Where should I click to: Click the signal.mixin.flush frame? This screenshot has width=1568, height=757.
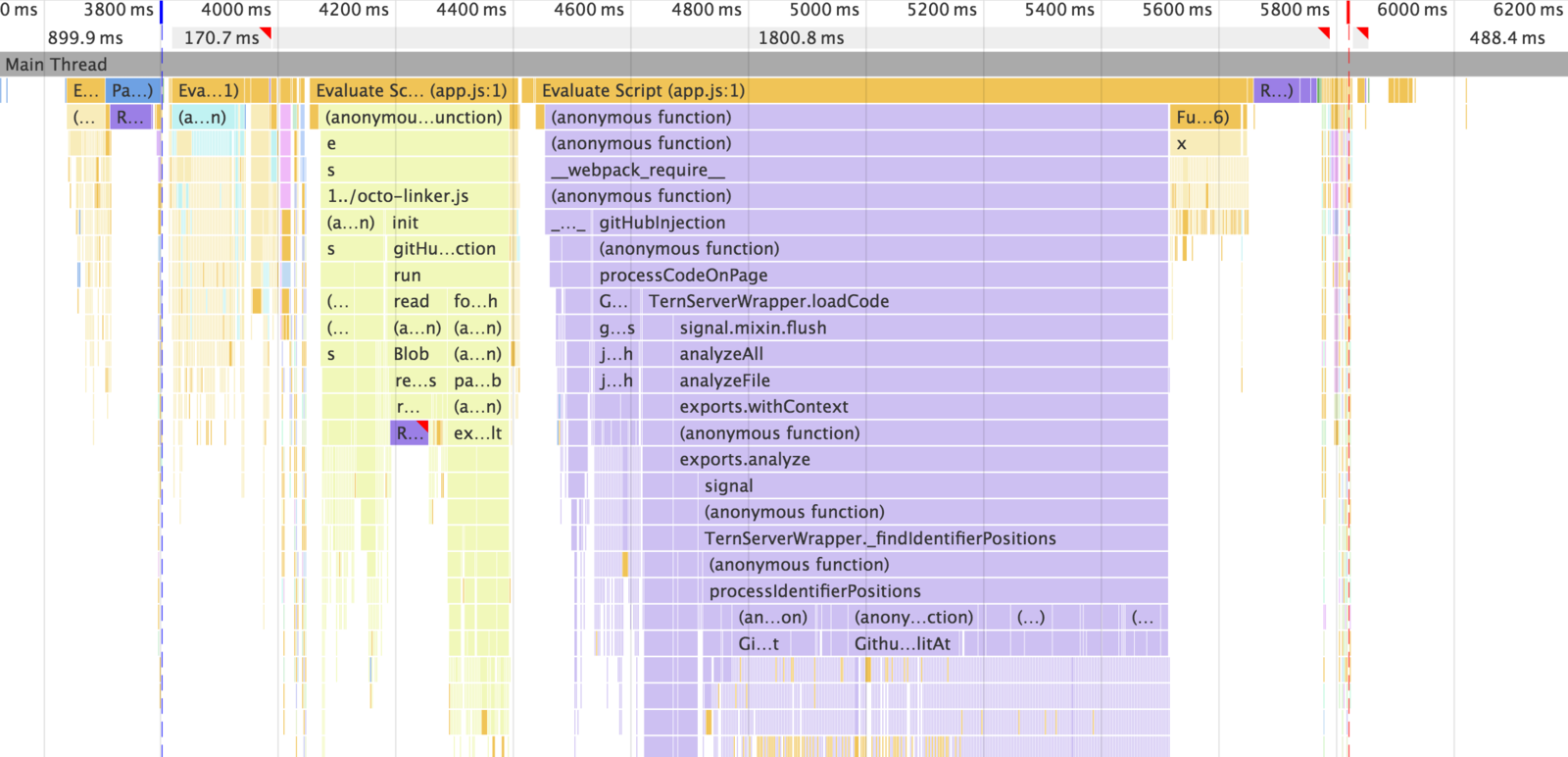pyautogui.click(x=920, y=328)
